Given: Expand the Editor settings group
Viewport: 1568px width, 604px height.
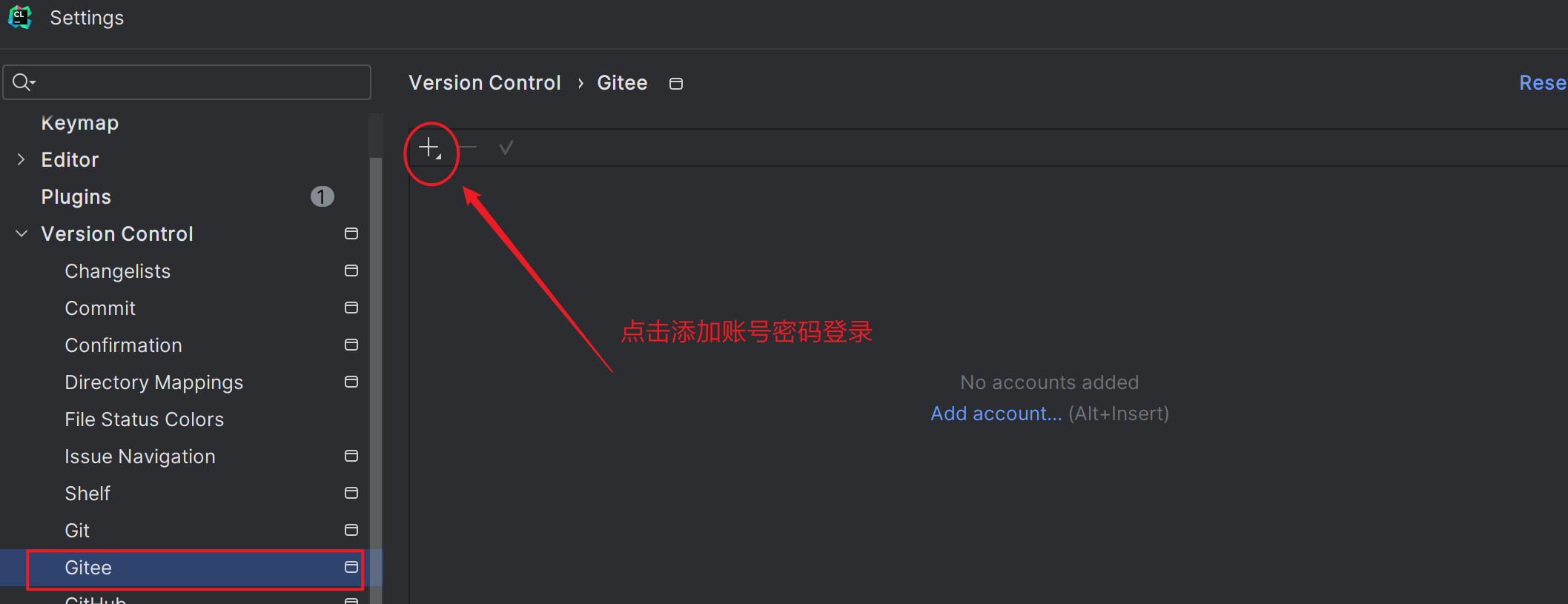Looking at the screenshot, I should [21, 159].
